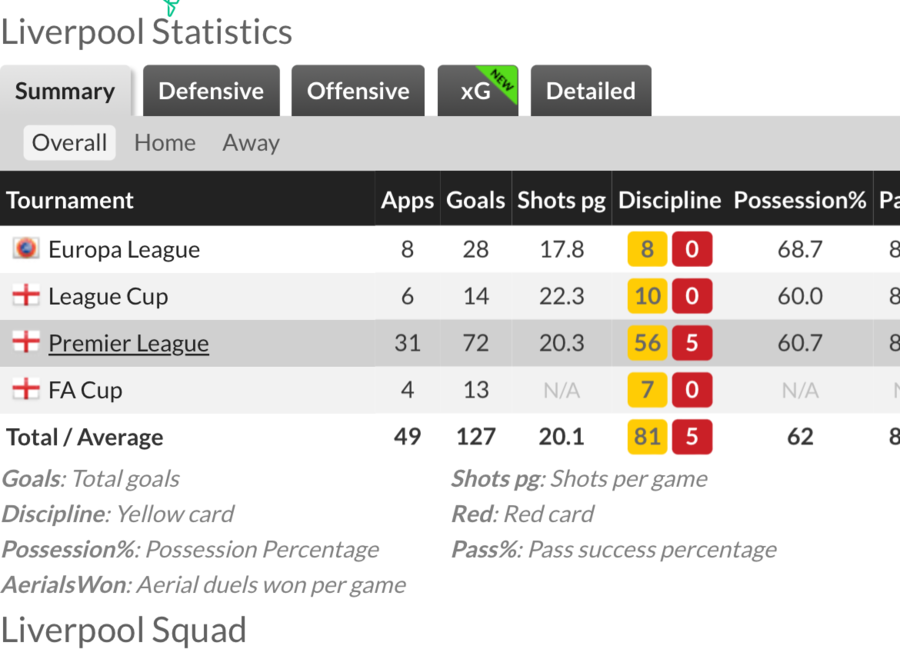Sort by the Shots pg column header
This screenshot has height=649, width=900.
[x=561, y=200]
